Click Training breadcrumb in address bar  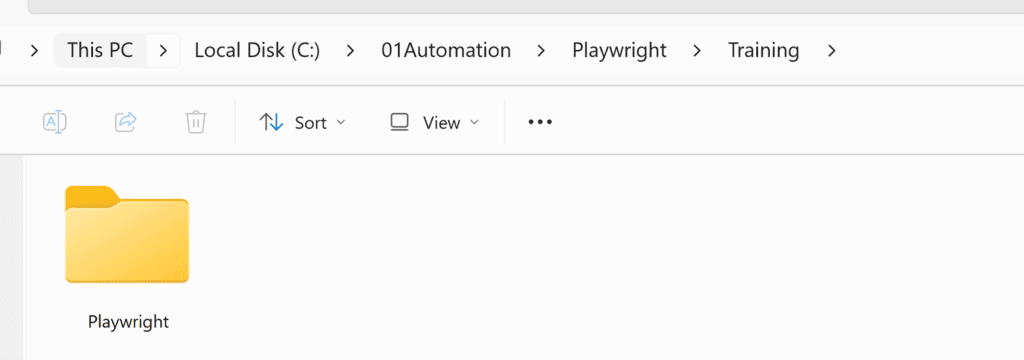click(763, 50)
